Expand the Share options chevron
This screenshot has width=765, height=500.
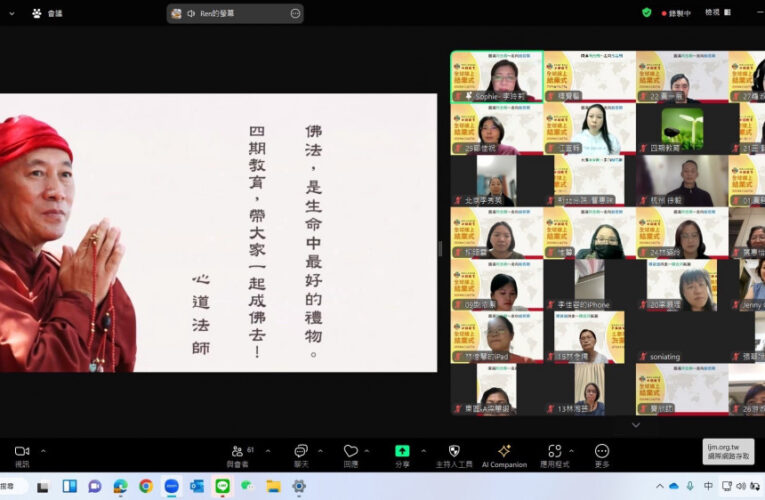click(423, 451)
